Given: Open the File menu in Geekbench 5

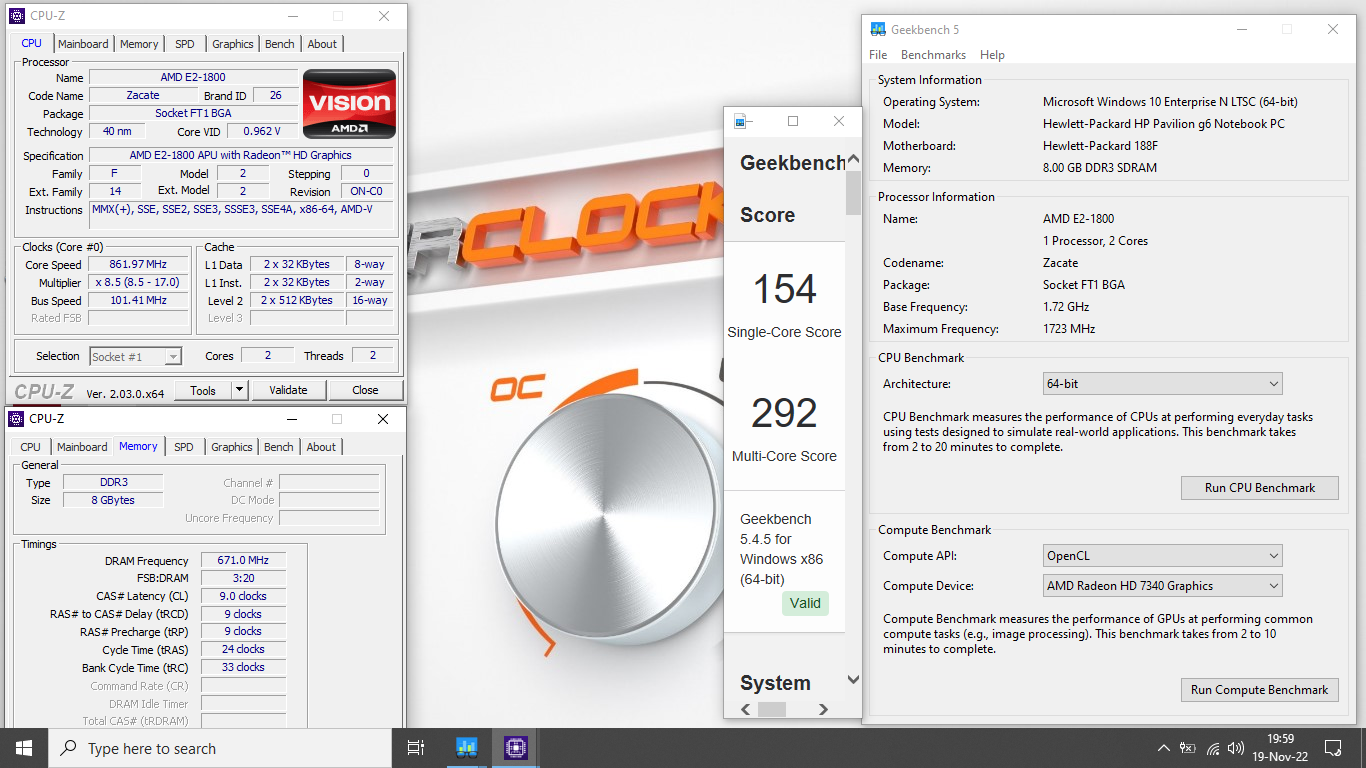Looking at the screenshot, I should (878, 55).
